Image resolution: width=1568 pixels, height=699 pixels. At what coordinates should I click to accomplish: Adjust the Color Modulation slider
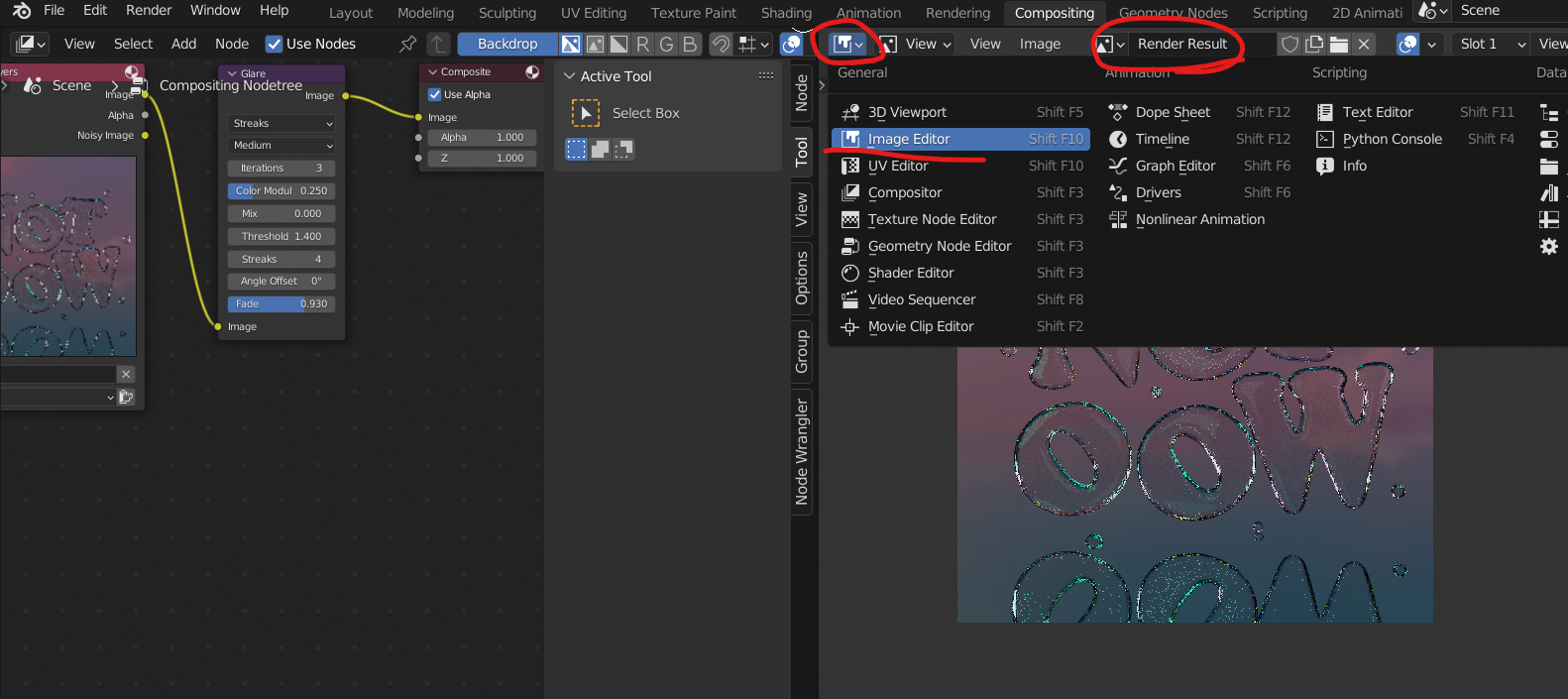281,190
